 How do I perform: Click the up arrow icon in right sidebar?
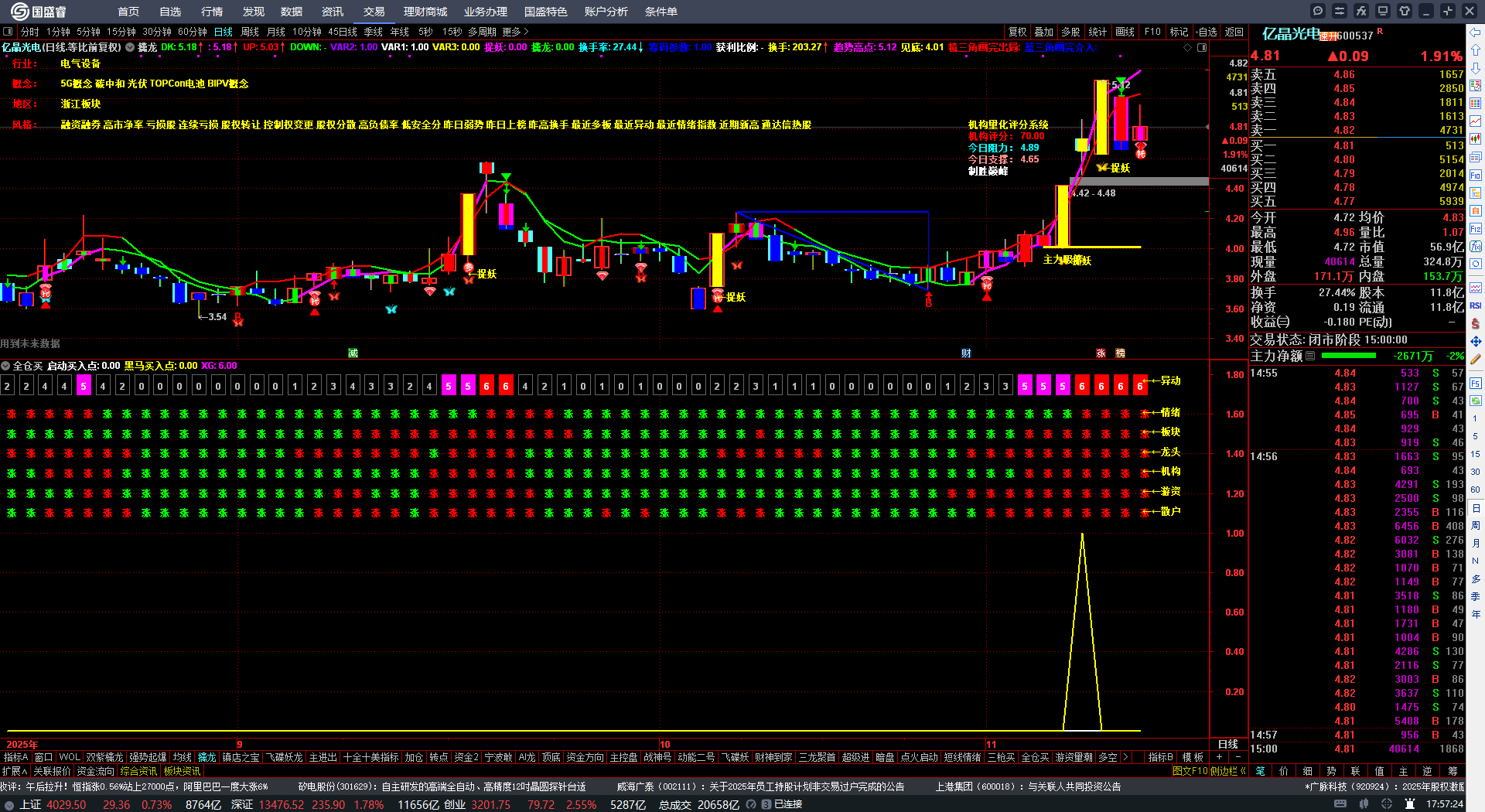(1476, 50)
